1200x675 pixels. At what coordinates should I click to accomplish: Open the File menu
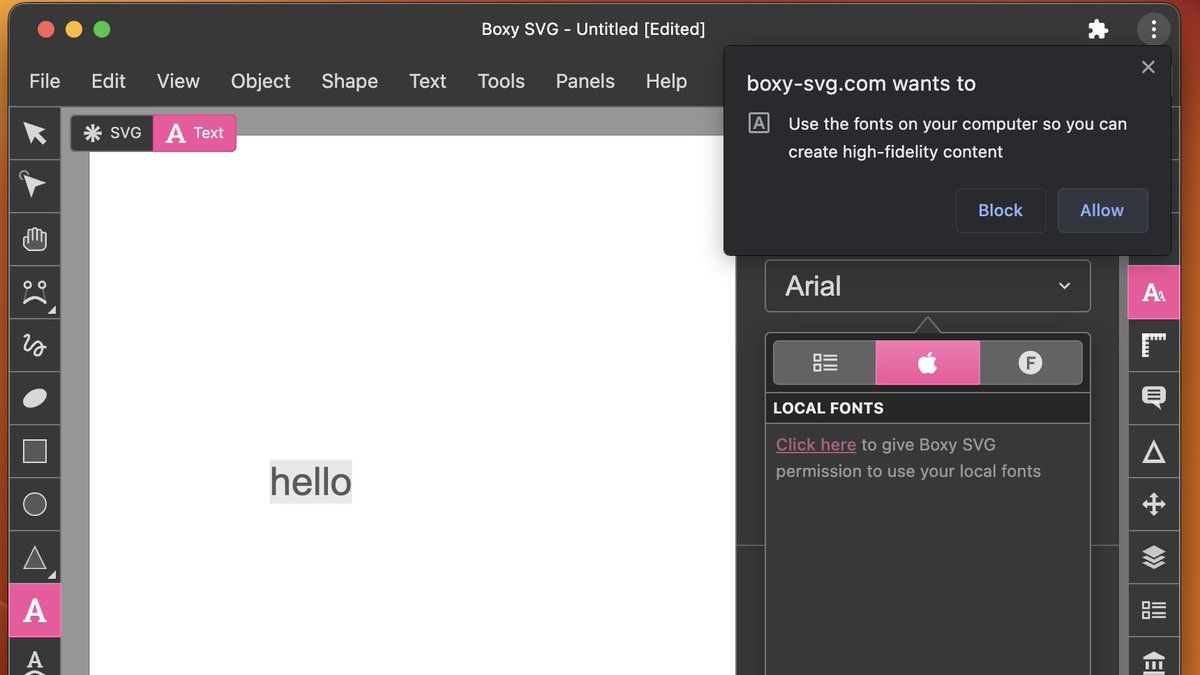tap(45, 81)
